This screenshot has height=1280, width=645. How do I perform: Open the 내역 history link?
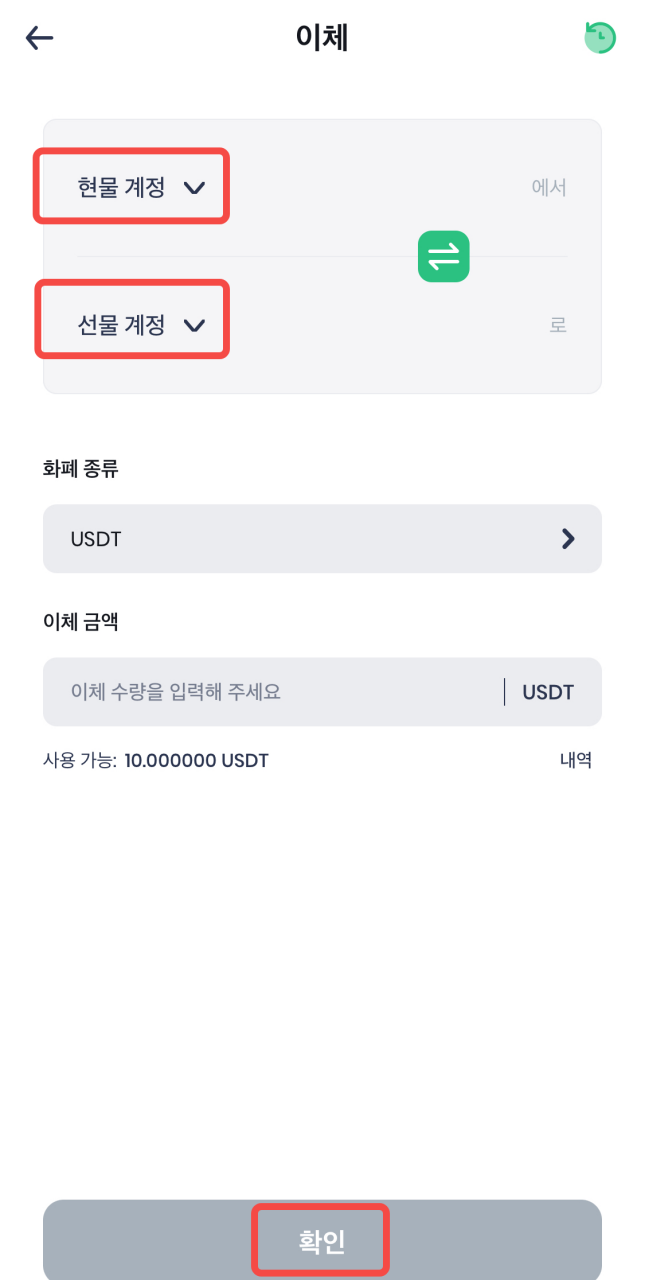(x=575, y=760)
